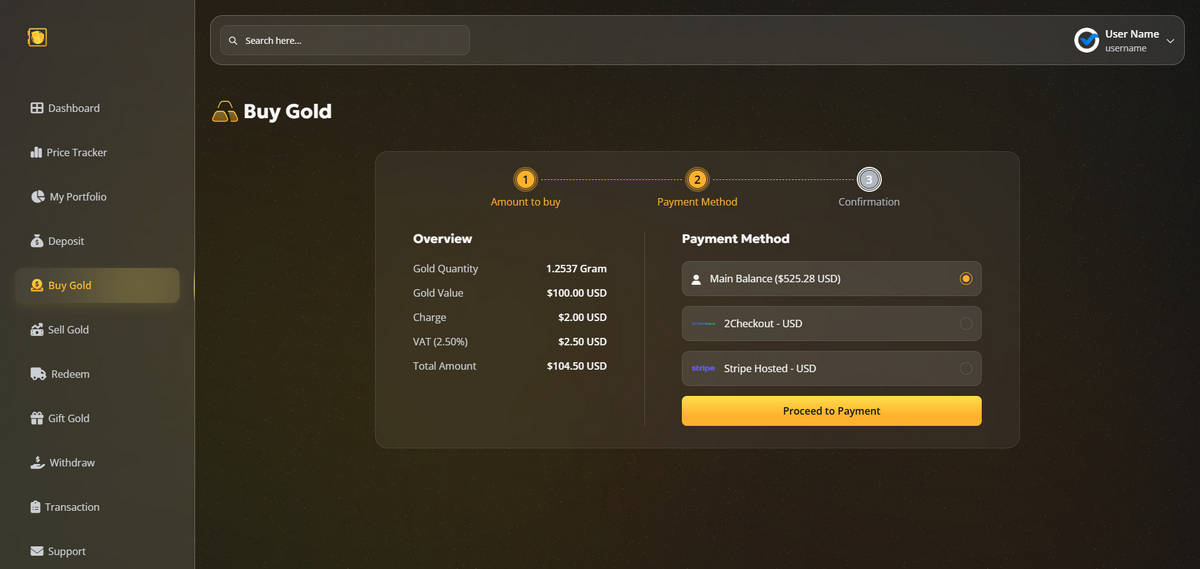Click the Deposit money bag icon
The image size is (1200, 569).
(38, 241)
